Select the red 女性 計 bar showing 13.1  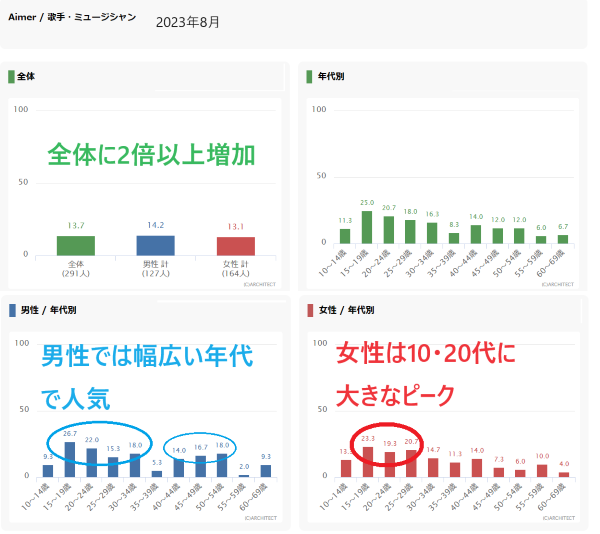click(236, 245)
